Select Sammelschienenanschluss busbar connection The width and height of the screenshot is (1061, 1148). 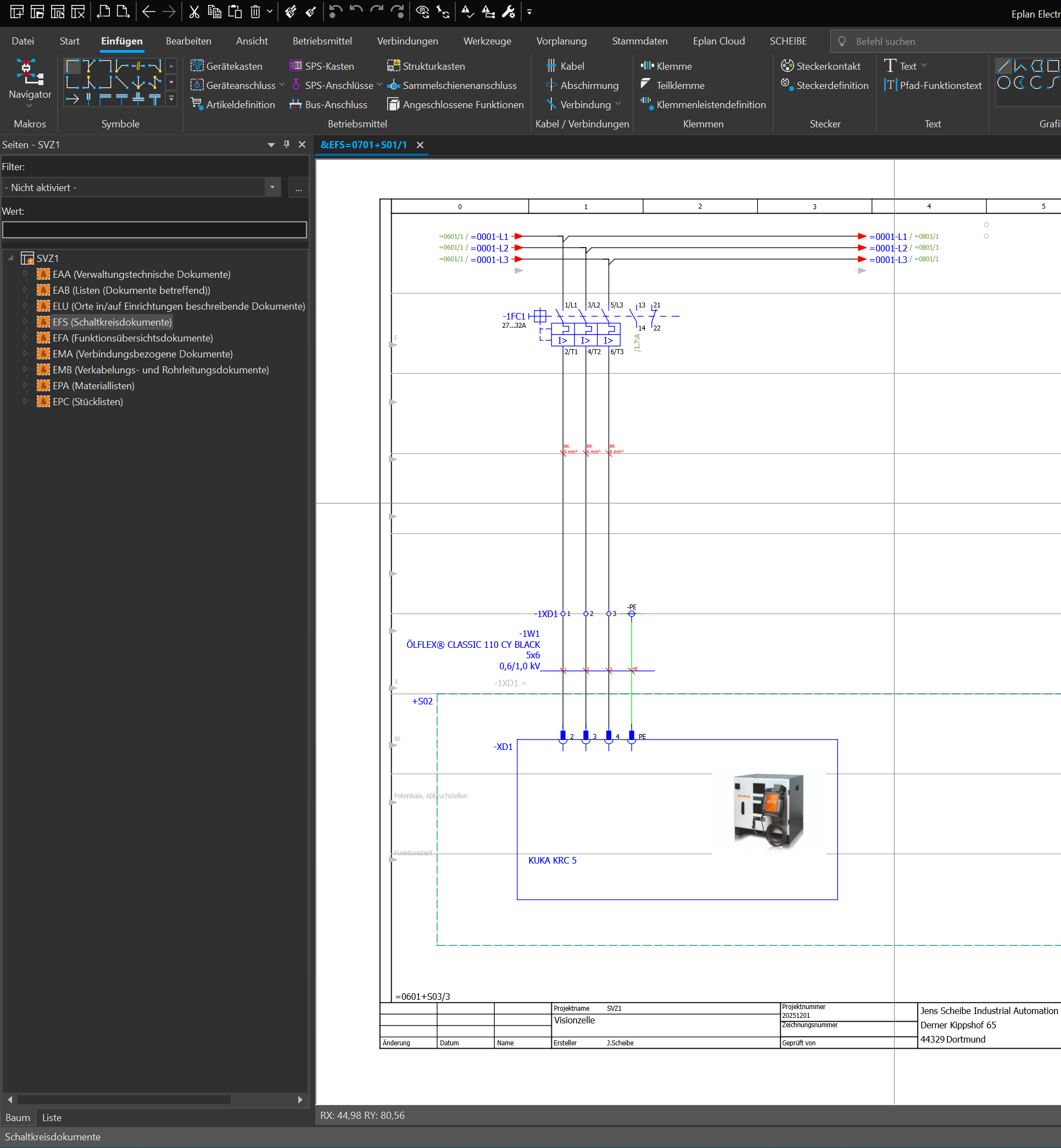[x=452, y=86]
